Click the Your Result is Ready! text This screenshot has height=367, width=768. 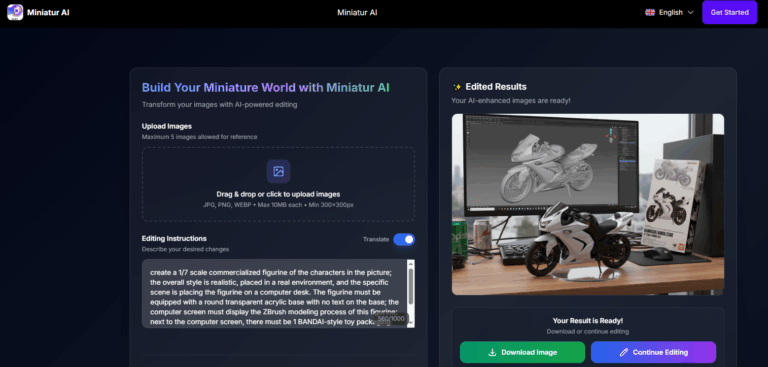tap(588, 321)
